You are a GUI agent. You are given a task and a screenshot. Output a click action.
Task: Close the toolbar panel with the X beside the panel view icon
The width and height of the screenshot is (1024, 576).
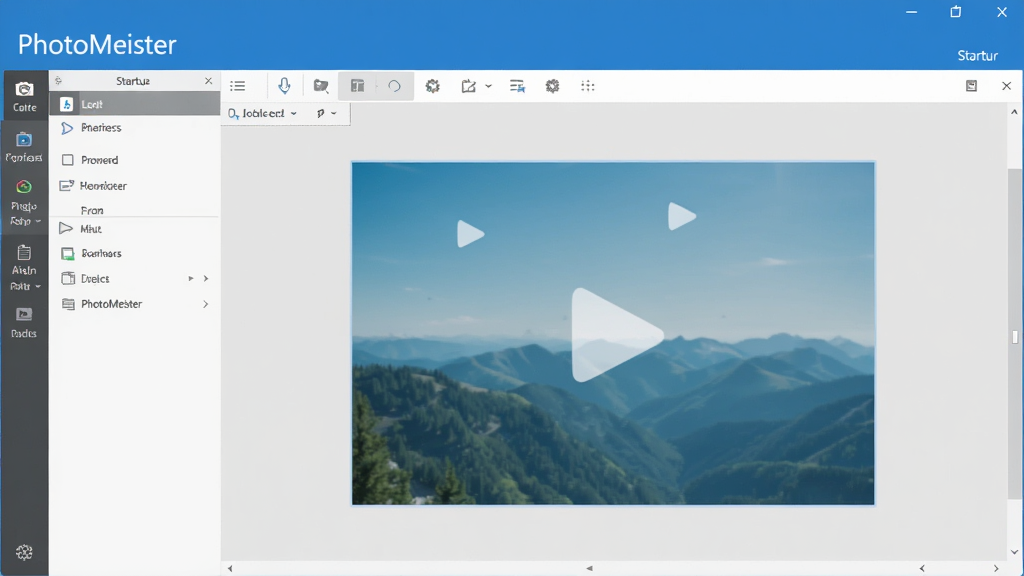click(x=1006, y=86)
